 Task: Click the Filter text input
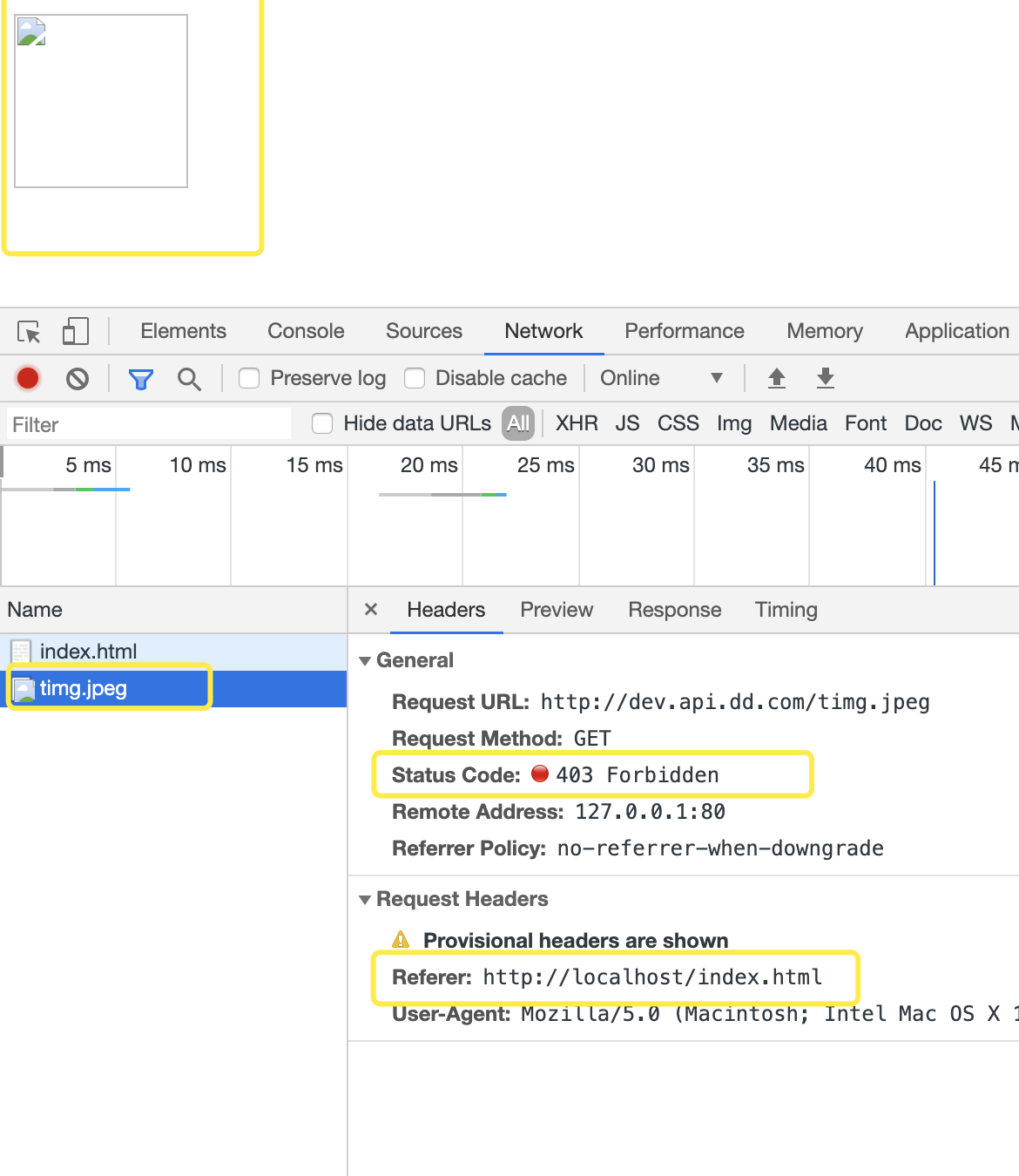point(149,424)
